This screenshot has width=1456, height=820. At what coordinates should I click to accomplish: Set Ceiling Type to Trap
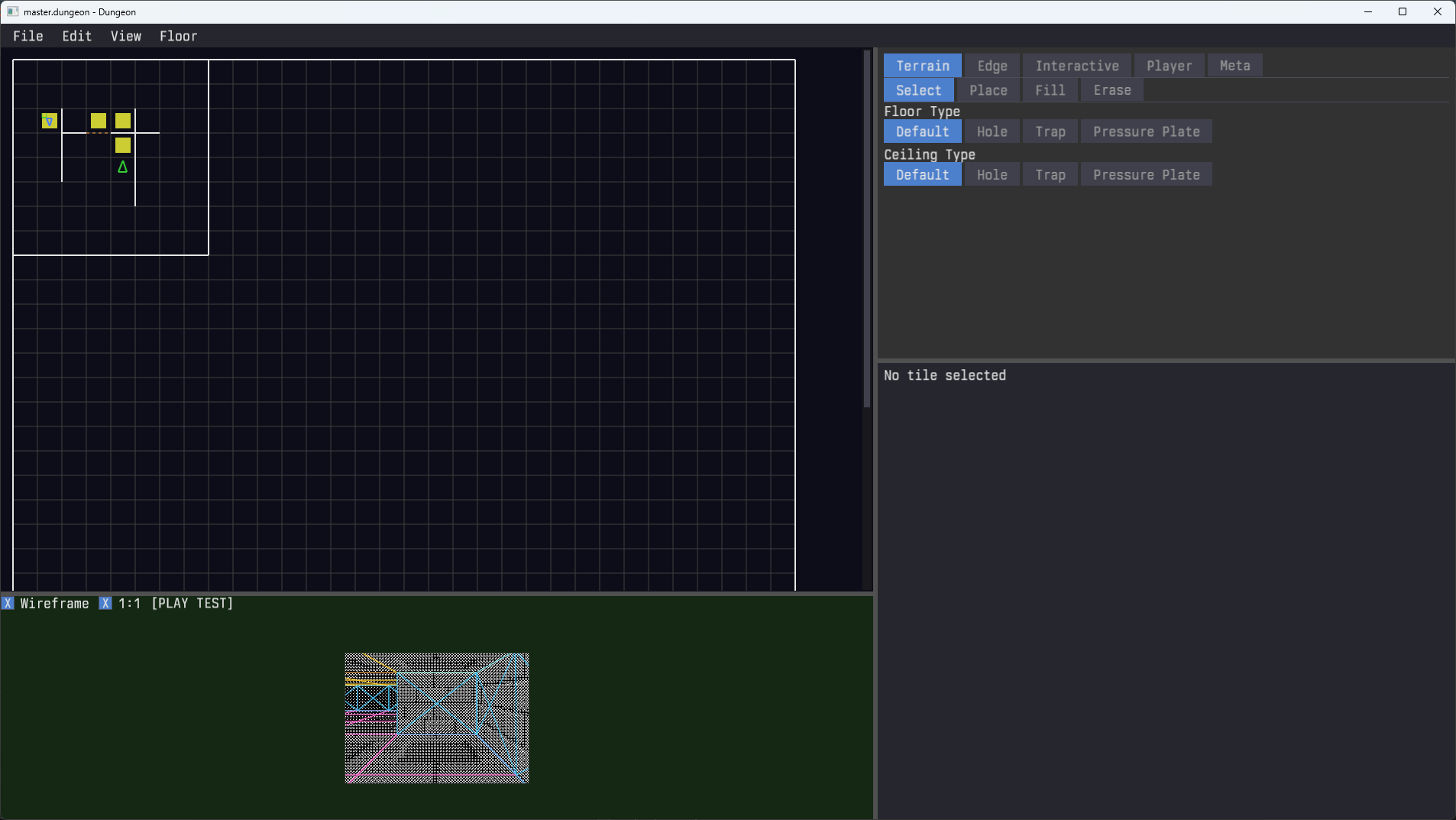(x=1050, y=175)
